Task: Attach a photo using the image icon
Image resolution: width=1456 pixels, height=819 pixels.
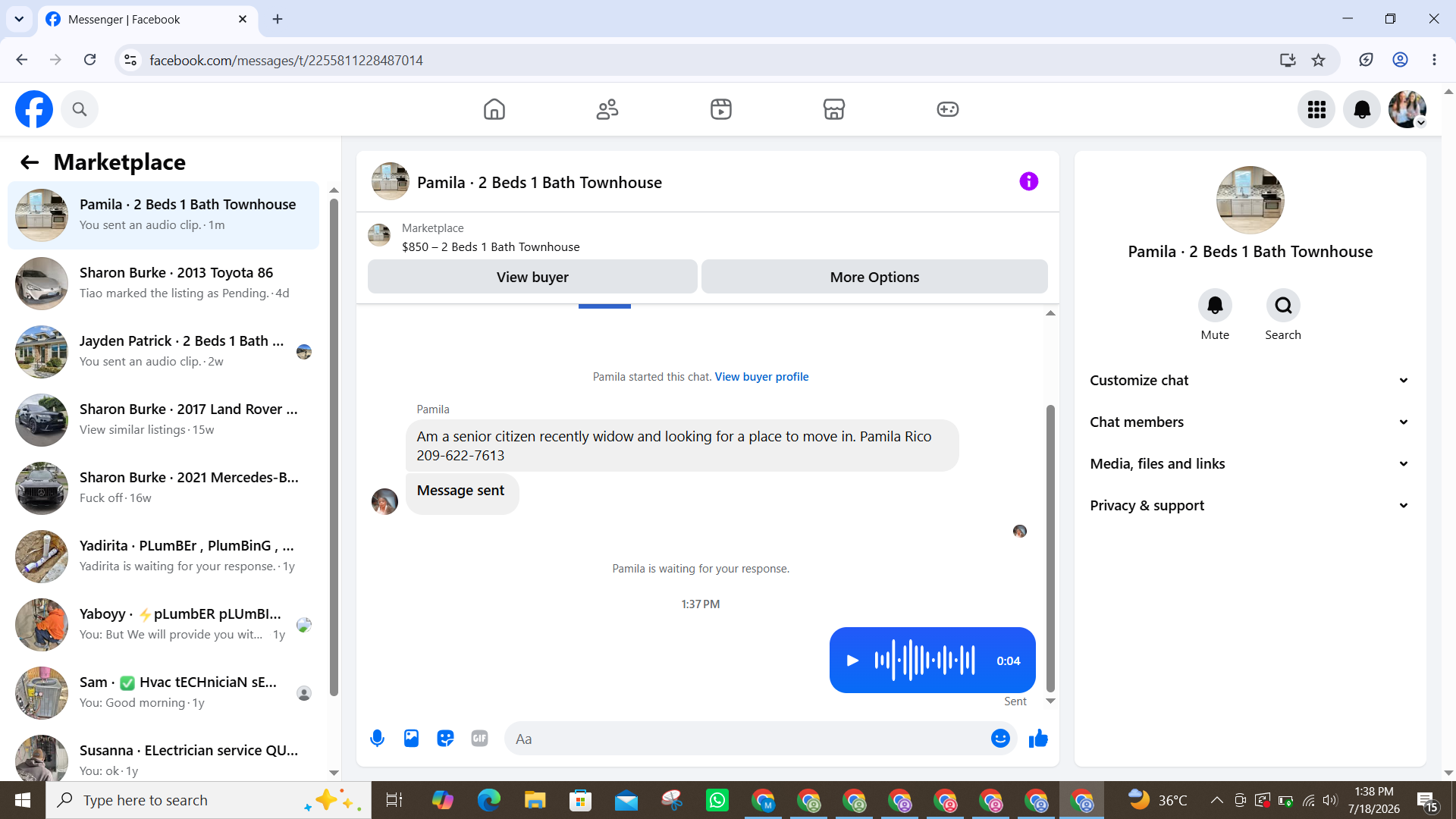Action: (x=411, y=739)
